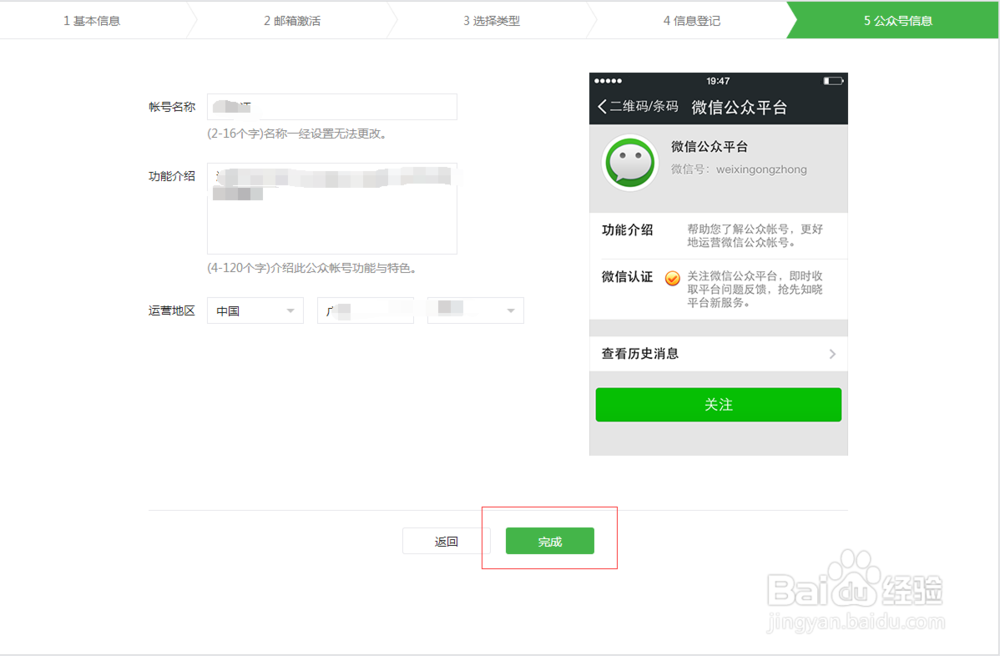Tap the chevron next to 查看历史消息
The width and height of the screenshot is (1000, 656).
tap(832, 354)
